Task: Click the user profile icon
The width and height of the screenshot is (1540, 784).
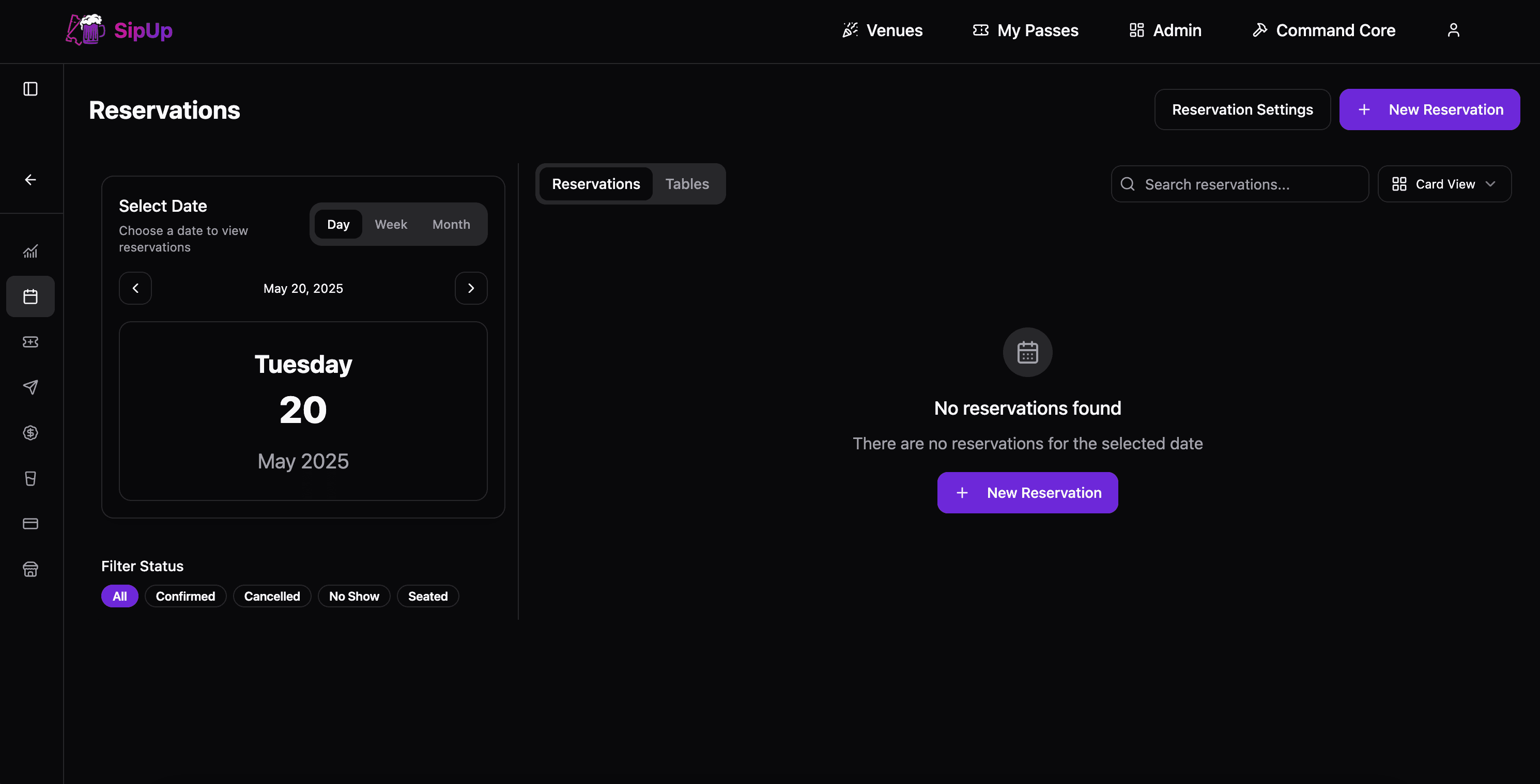Action: pyautogui.click(x=1453, y=30)
